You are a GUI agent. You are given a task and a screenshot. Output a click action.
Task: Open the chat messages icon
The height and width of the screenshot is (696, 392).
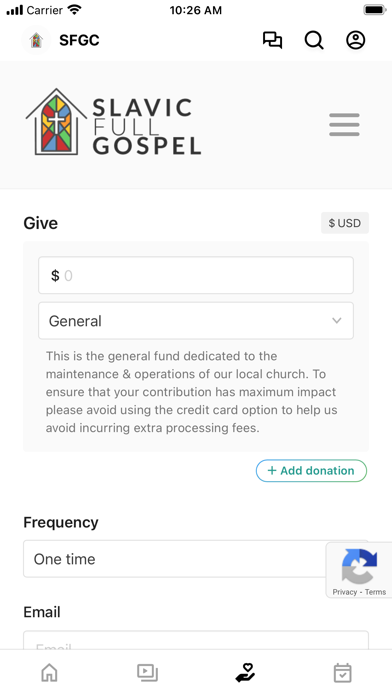click(272, 40)
